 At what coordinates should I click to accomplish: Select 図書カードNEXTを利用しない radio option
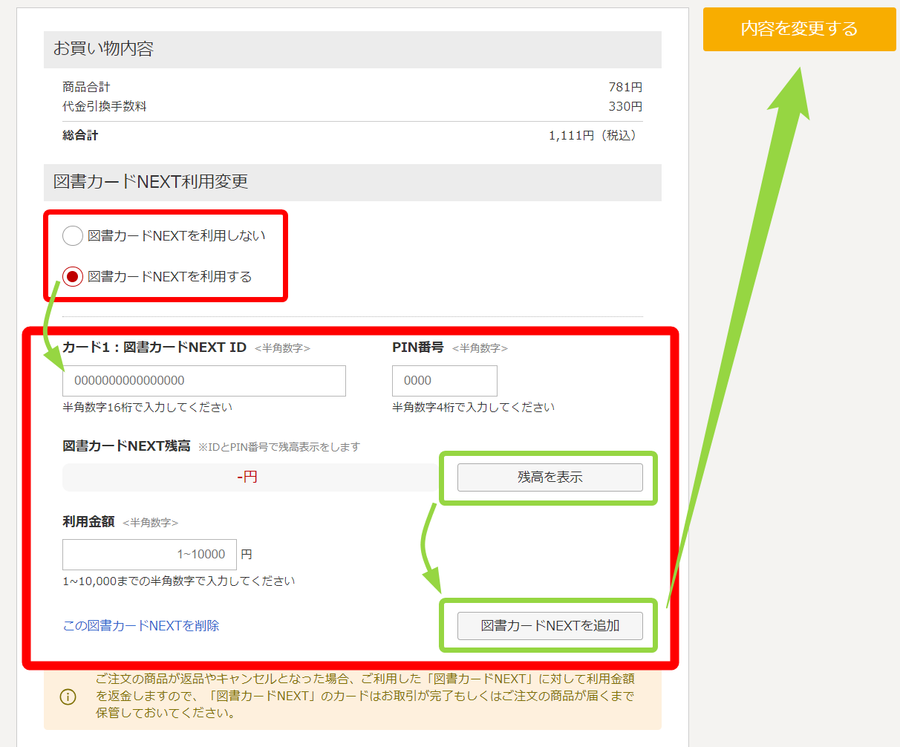[x=72, y=235]
